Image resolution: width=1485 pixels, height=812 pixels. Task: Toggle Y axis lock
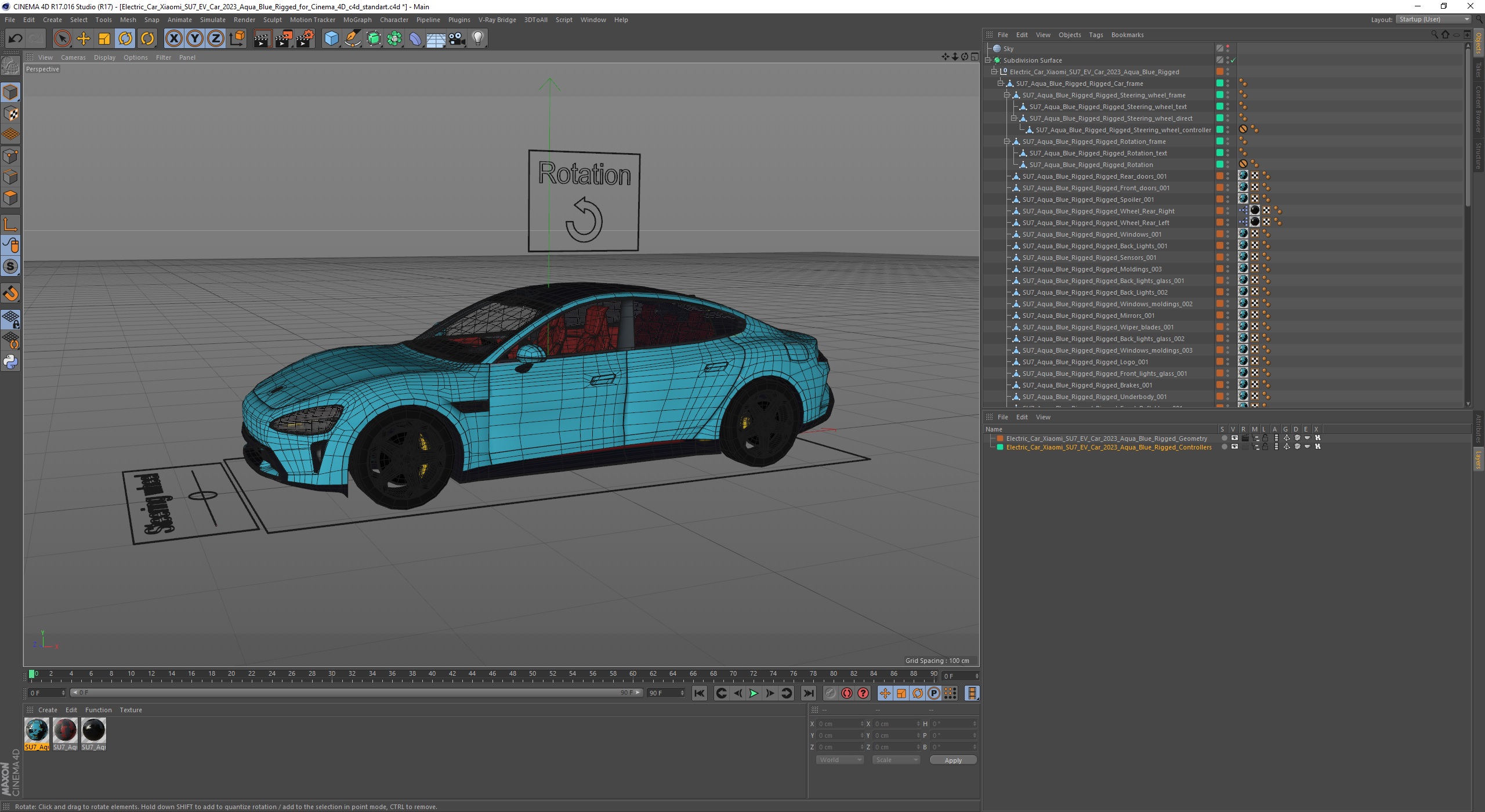pyautogui.click(x=195, y=39)
